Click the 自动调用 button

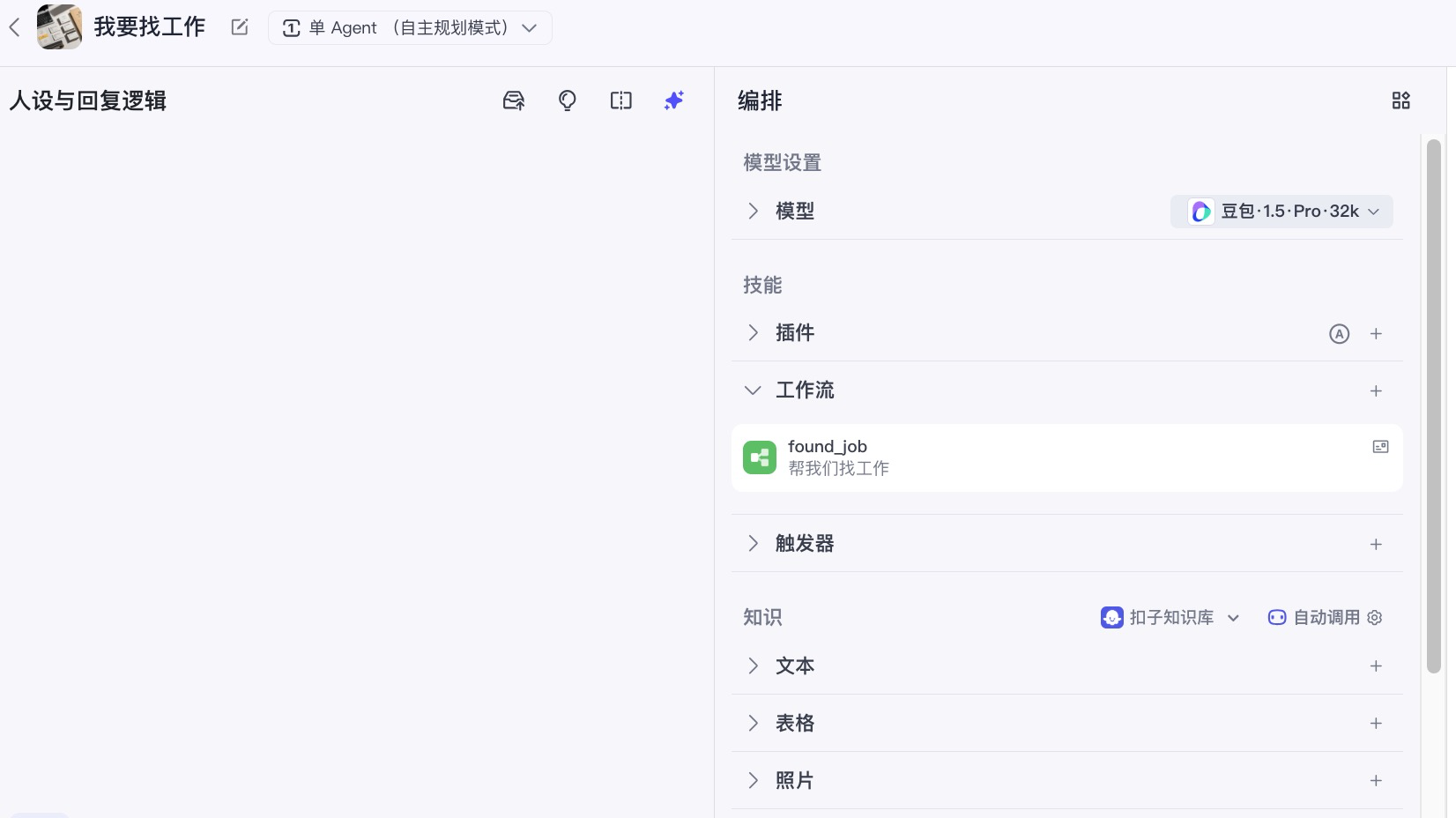pos(1314,617)
